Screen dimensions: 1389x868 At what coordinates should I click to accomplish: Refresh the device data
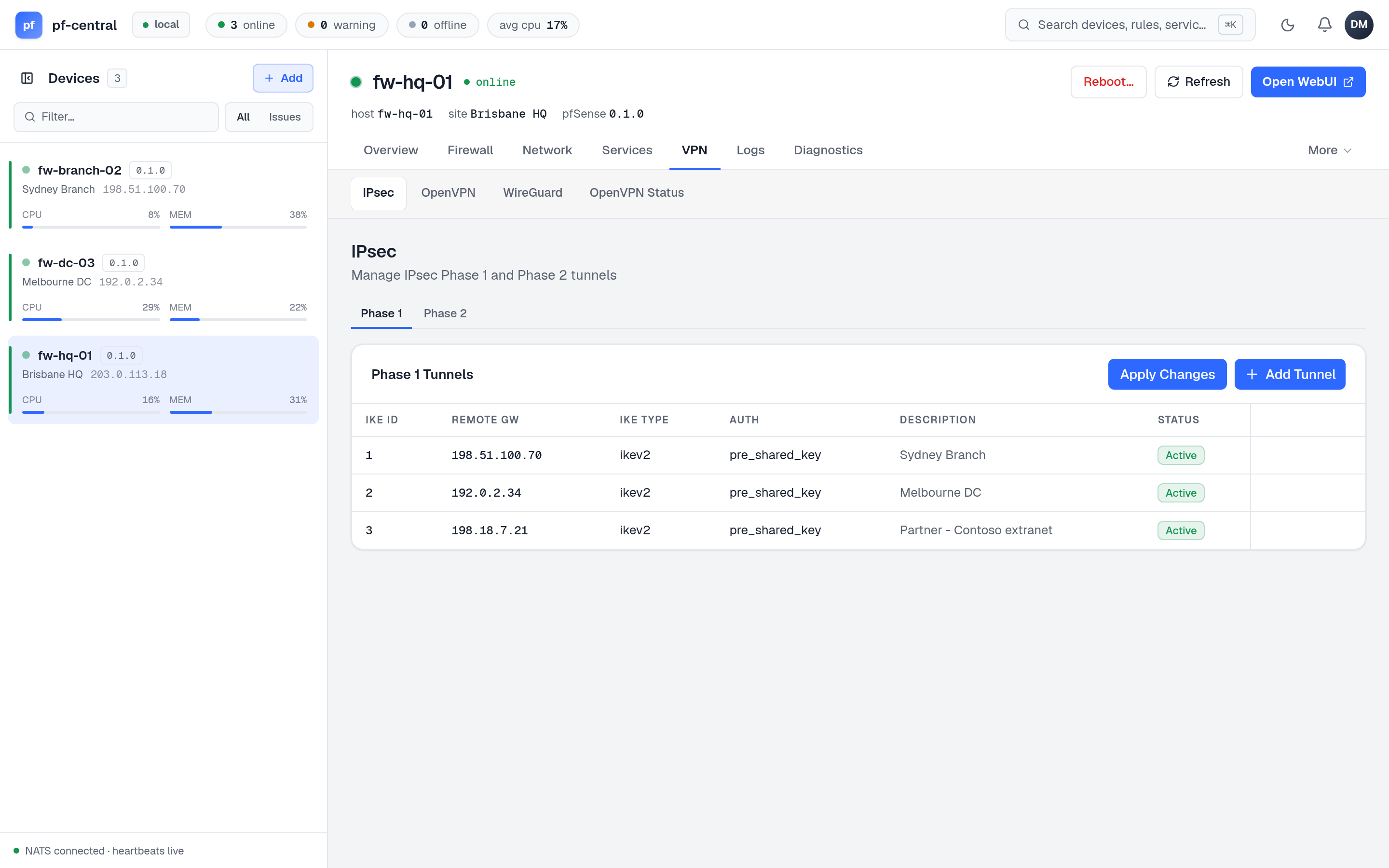pyautogui.click(x=1198, y=82)
